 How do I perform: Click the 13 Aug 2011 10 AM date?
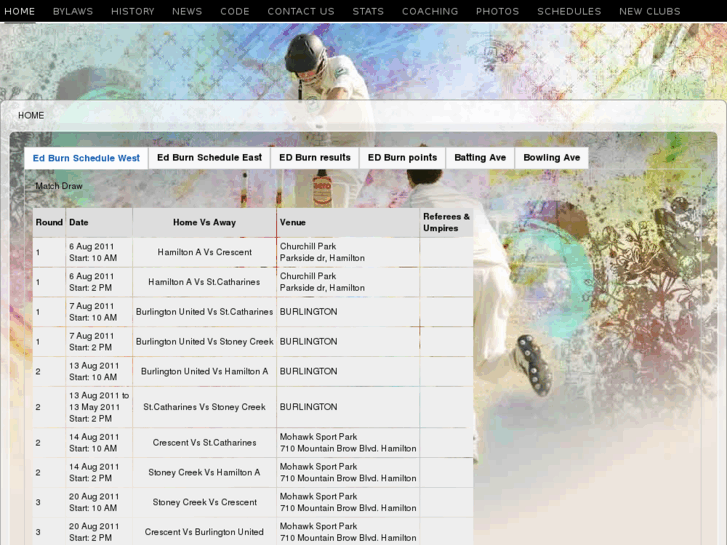pyautogui.click(x=94, y=371)
